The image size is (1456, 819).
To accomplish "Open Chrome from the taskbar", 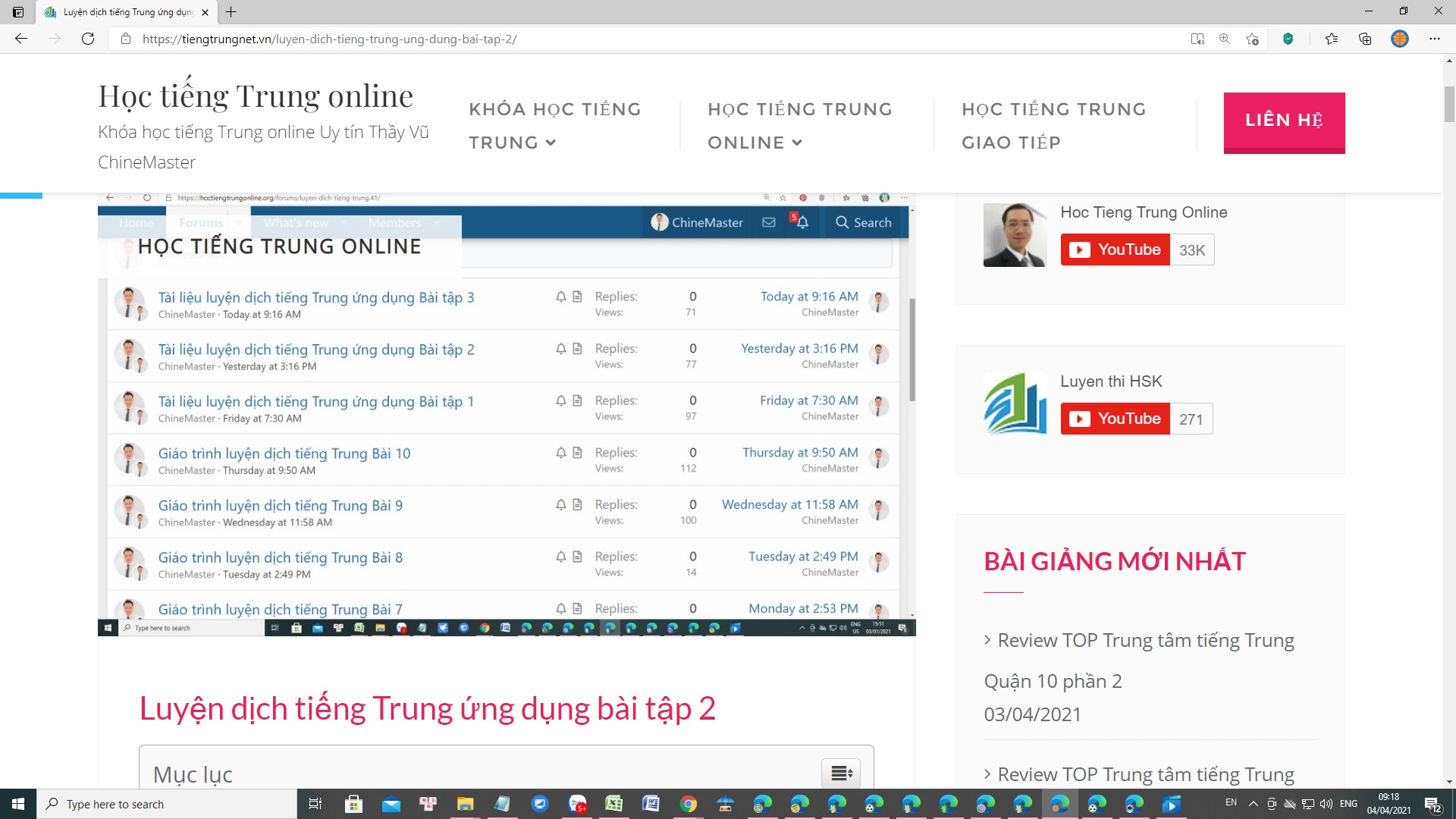I will [x=689, y=804].
